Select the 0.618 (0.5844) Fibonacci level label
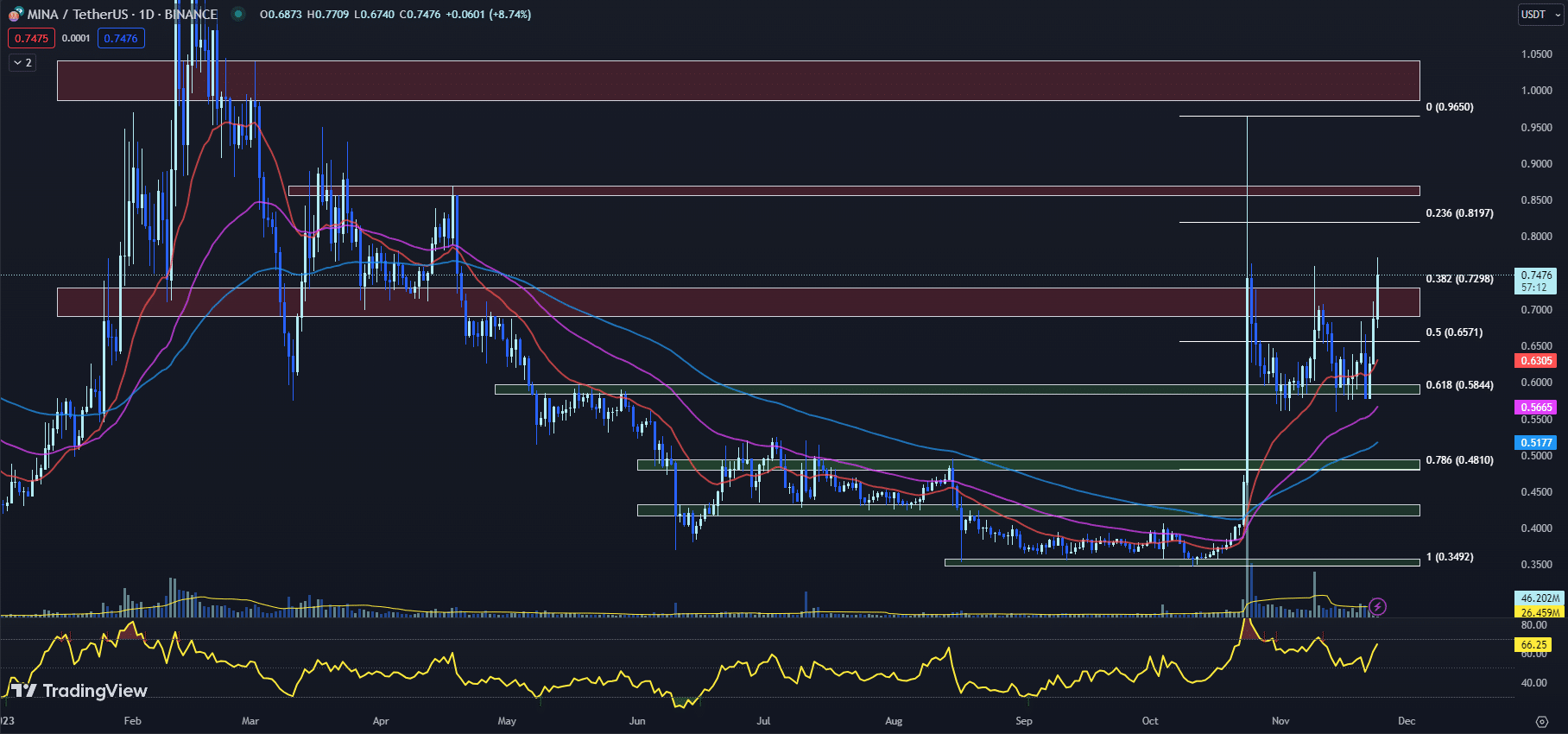This screenshot has height=734, width=1568. pyautogui.click(x=1459, y=385)
